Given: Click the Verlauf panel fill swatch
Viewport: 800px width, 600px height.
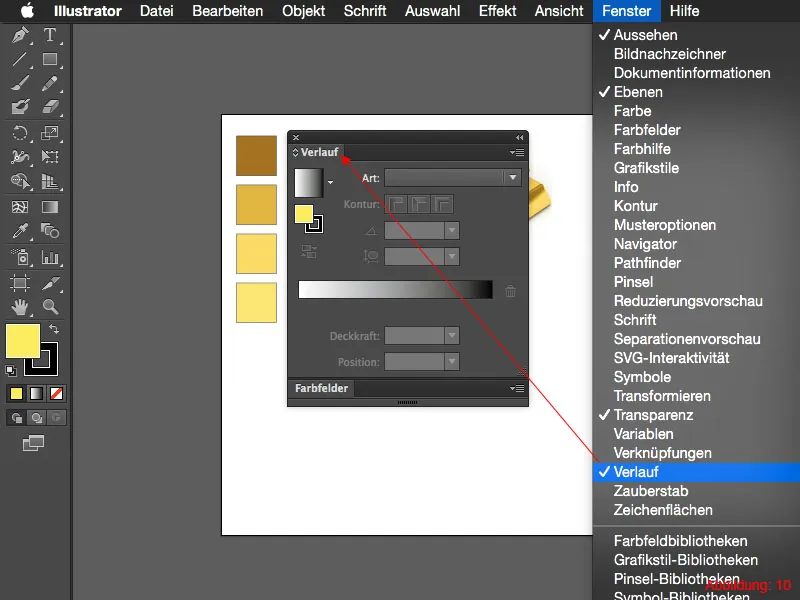Looking at the screenshot, I should click(x=304, y=214).
